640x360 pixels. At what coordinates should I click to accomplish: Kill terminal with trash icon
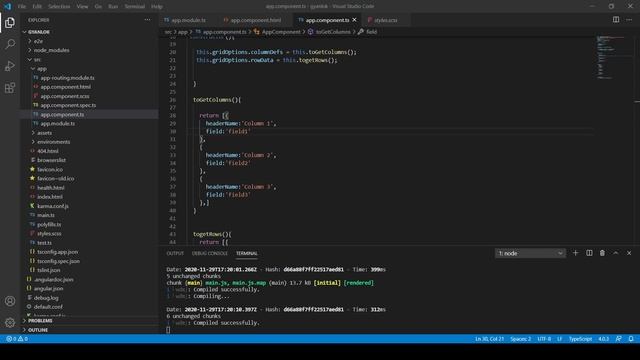[x=602, y=253]
